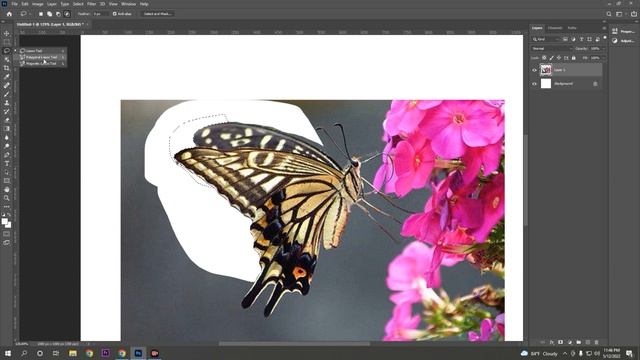
Task: Click the Subtract from selection mode icon
Action: (58, 14)
